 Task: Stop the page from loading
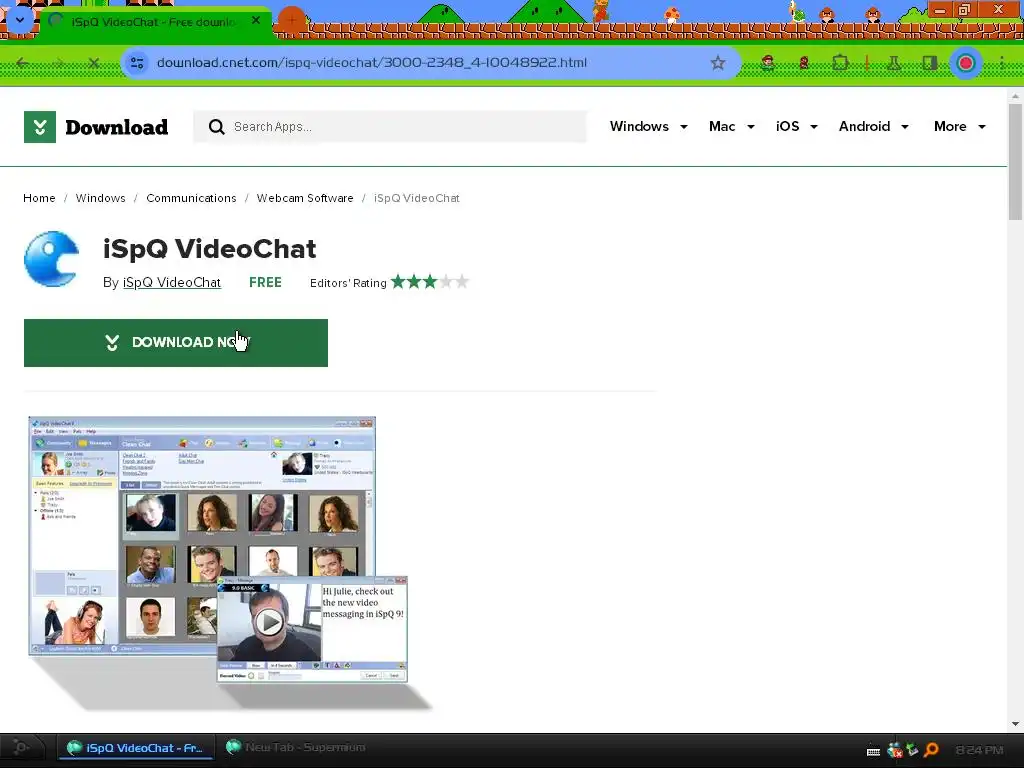pyautogui.click(x=93, y=63)
